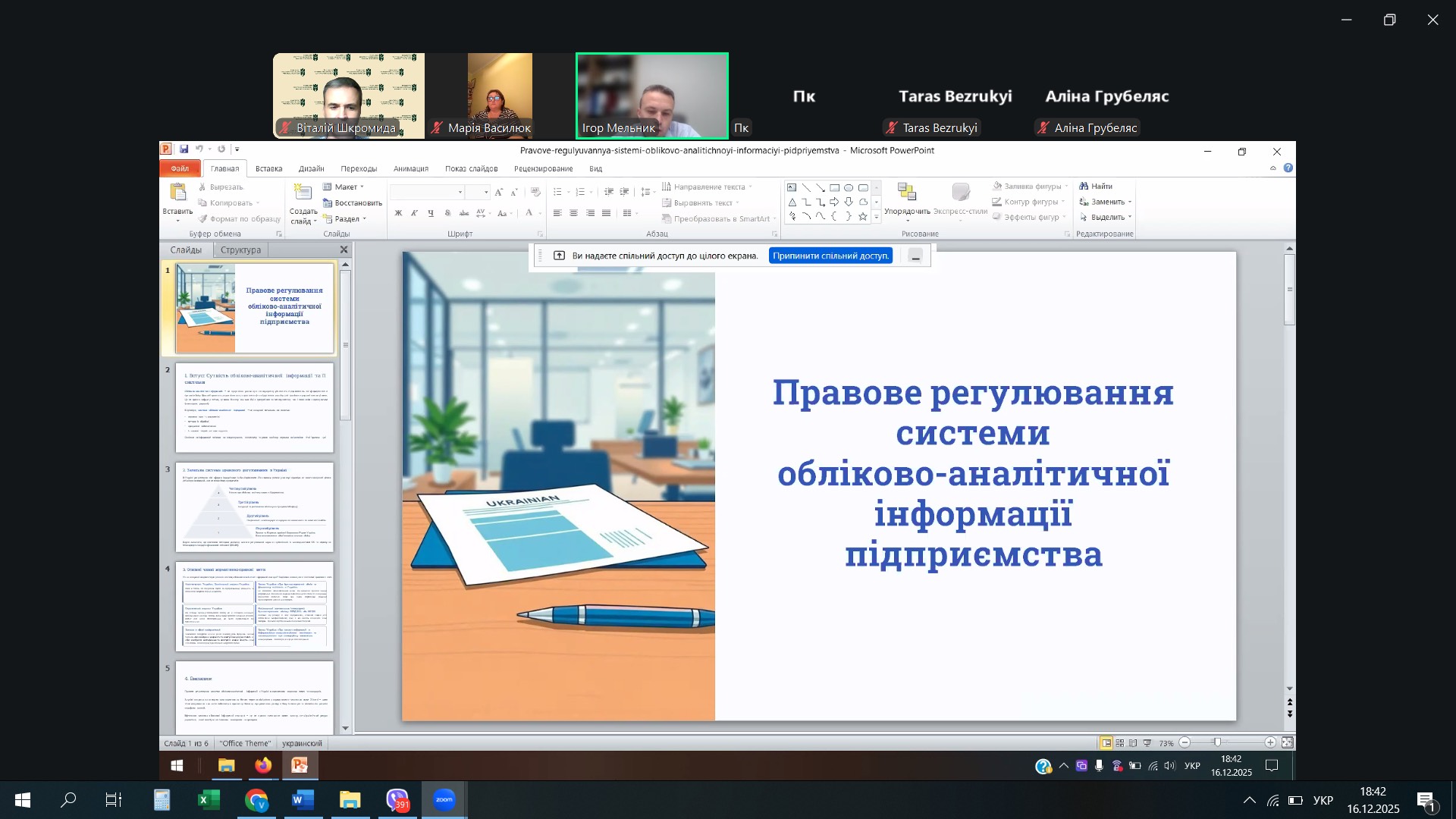Select the oval shape in Drawing group

pyautogui.click(x=849, y=187)
